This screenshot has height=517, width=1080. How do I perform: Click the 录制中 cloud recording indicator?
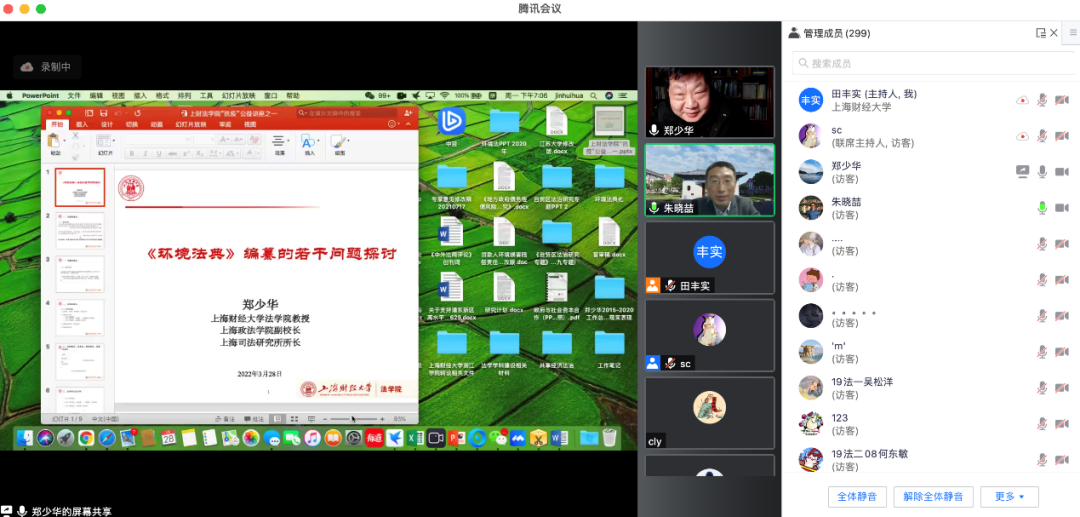tap(46, 67)
